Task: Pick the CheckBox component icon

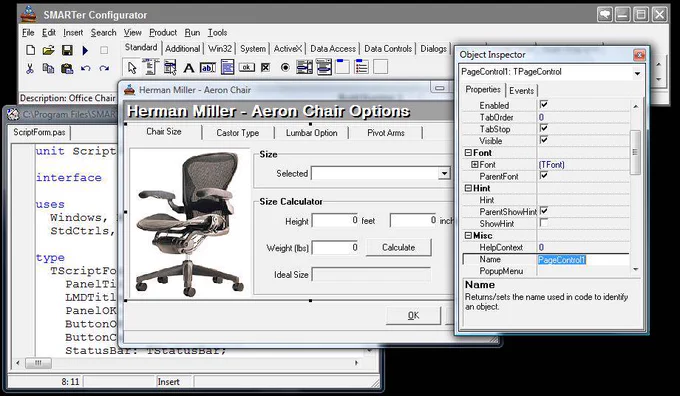Action: [x=265, y=67]
